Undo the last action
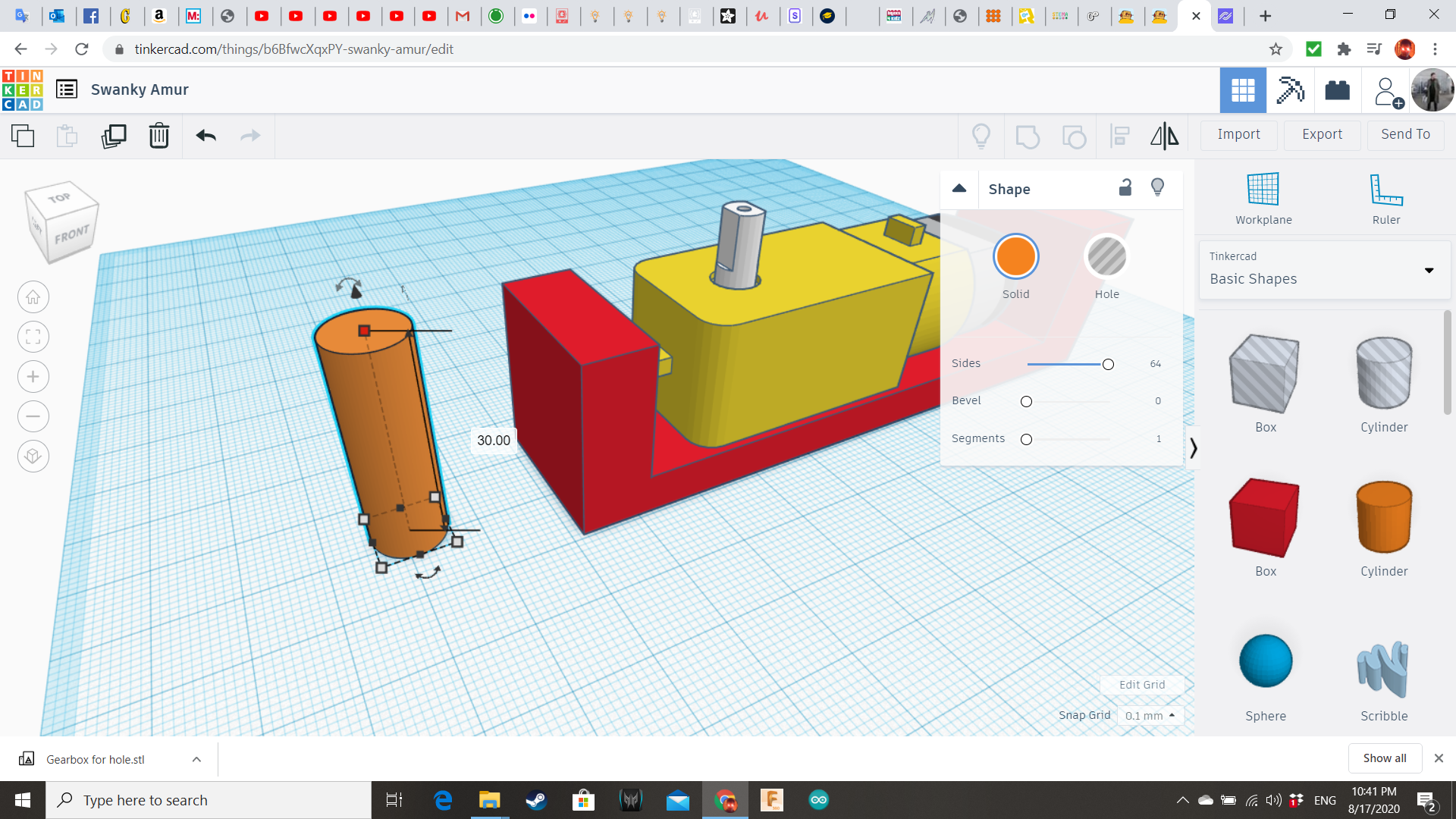The width and height of the screenshot is (1456, 819). coord(205,136)
